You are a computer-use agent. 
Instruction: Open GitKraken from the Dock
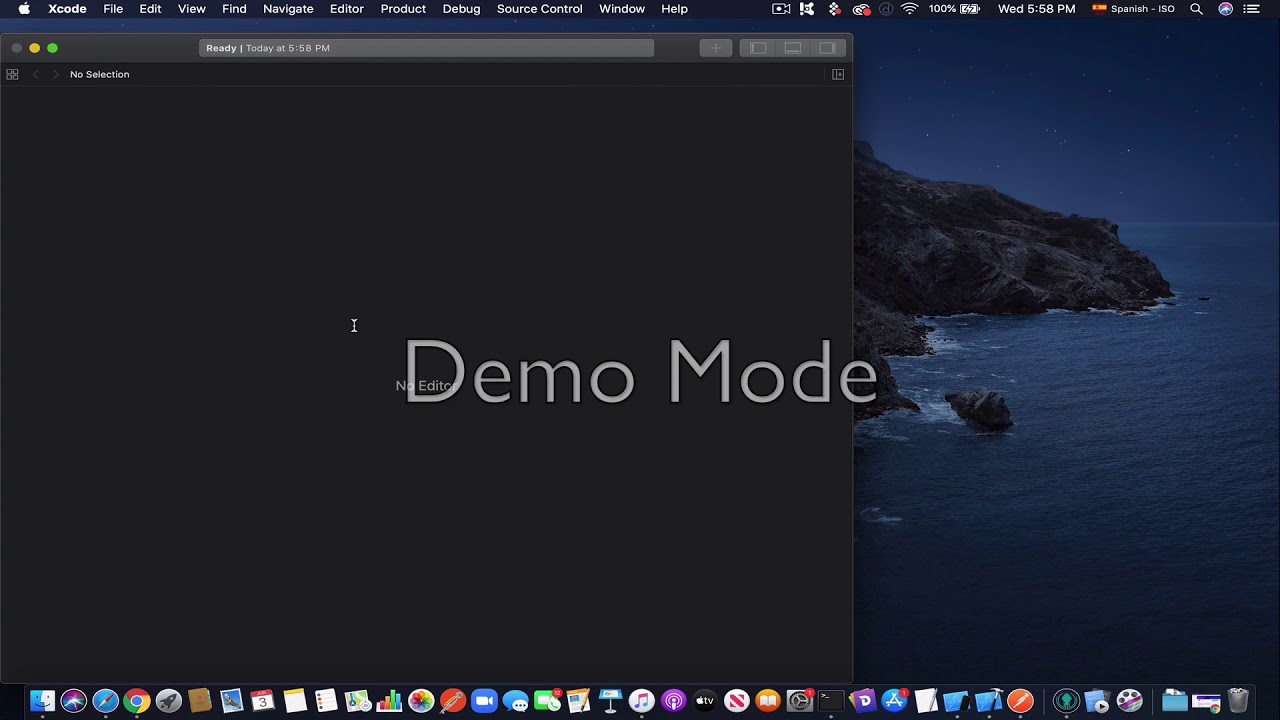[x=1066, y=701]
